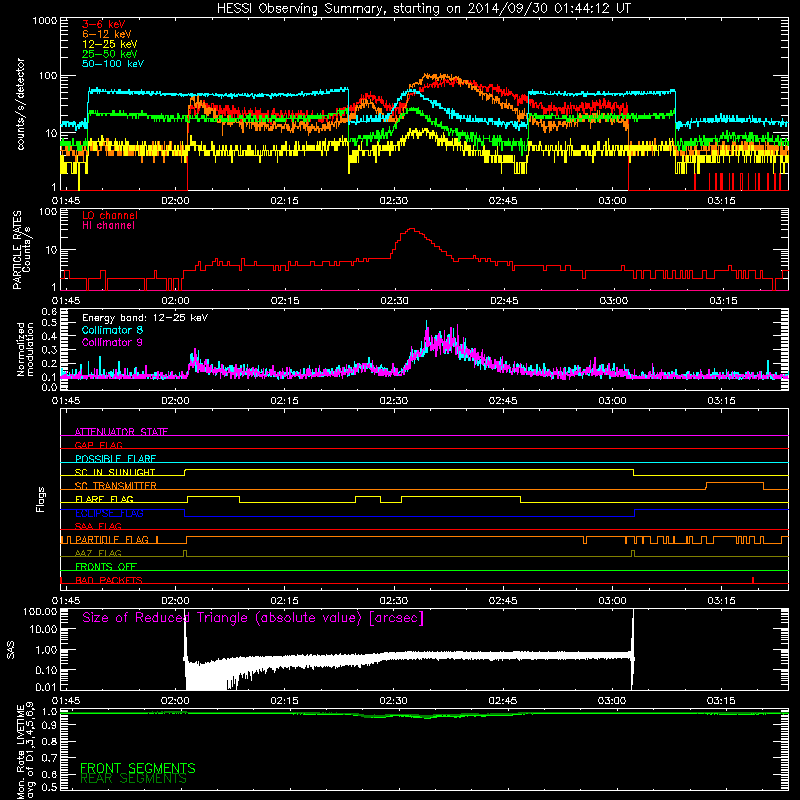Image resolution: width=800 pixels, height=800 pixels.
Task: Click the 'ECLIPSE FLAG' label
Action: click(x=109, y=513)
